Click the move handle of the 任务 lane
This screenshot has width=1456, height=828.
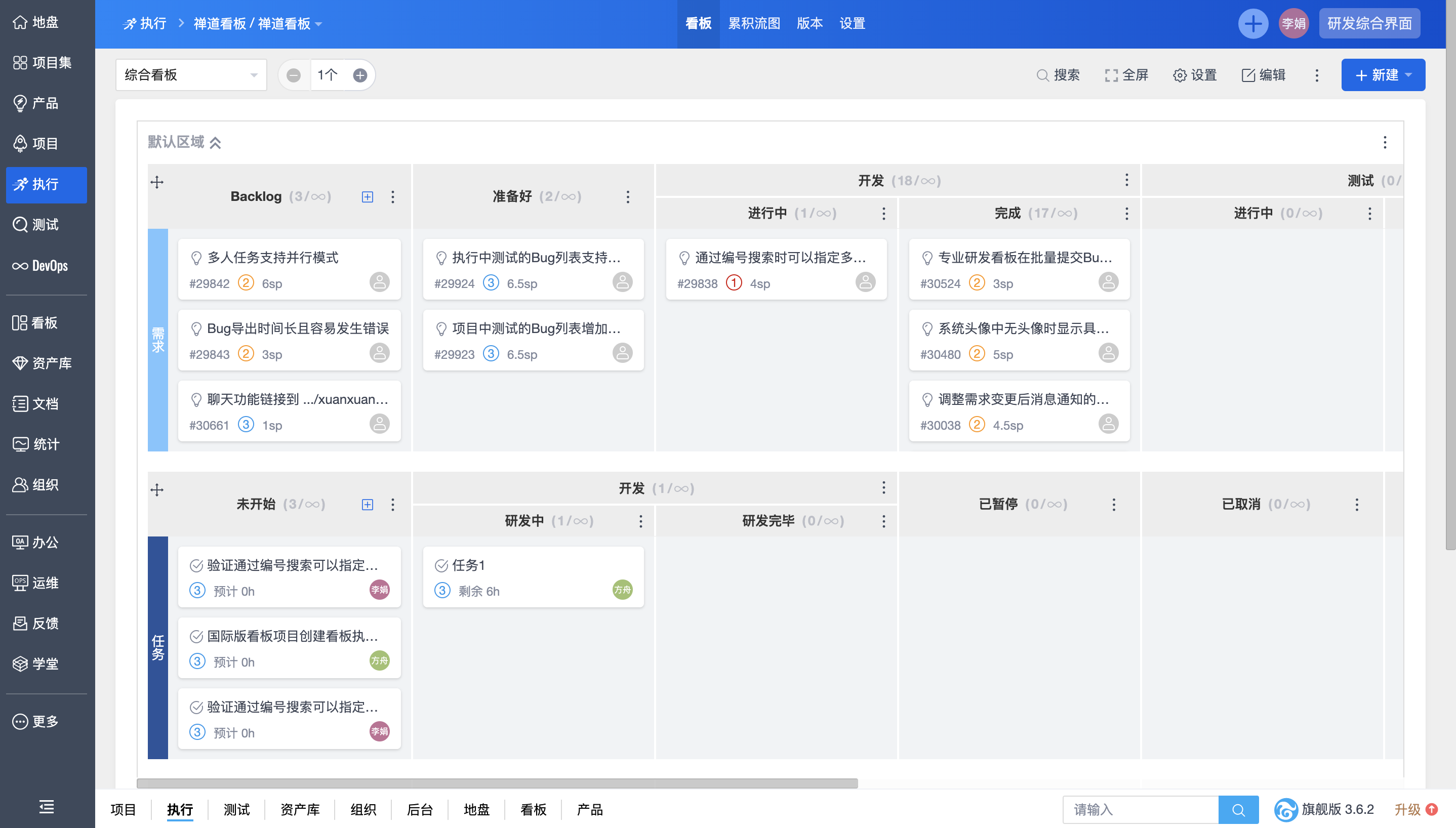point(157,489)
